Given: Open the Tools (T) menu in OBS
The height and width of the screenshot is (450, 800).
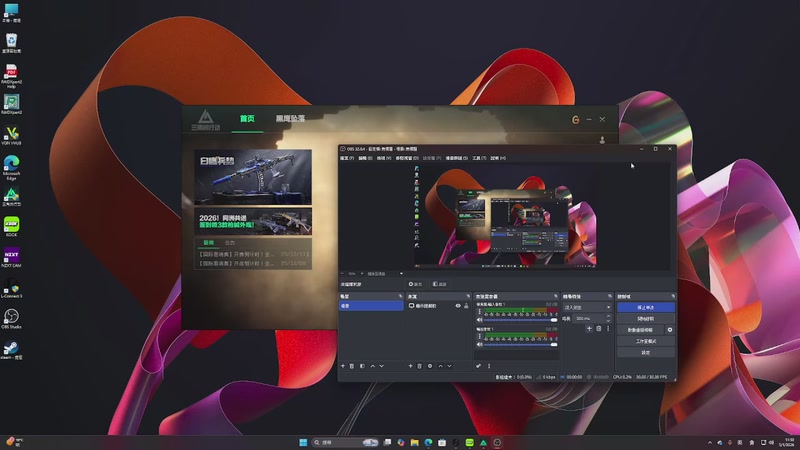Looking at the screenshot, I should tap(479, 158).
